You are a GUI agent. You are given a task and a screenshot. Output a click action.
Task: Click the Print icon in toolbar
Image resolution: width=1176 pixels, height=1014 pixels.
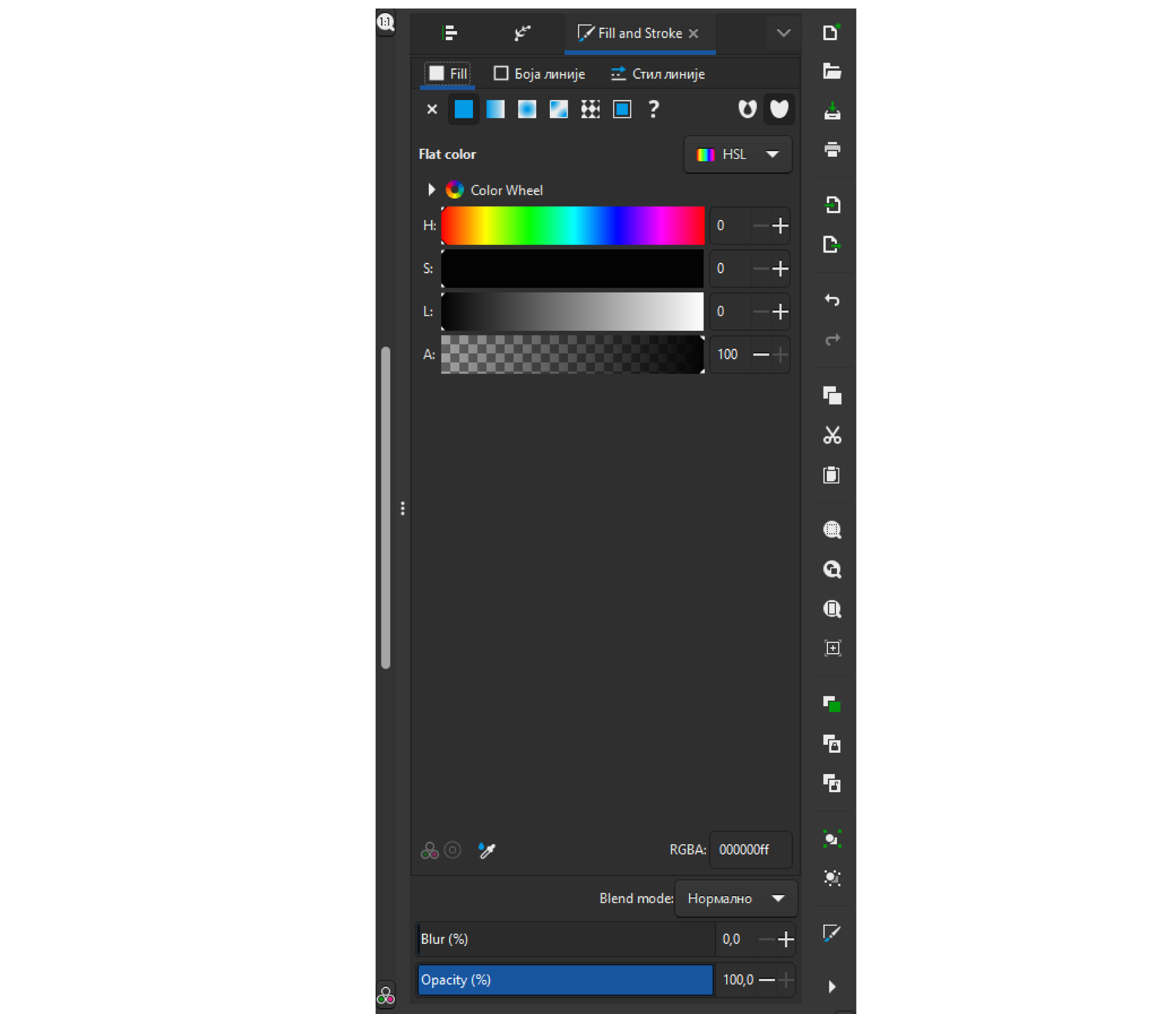(x=832, y=149)
